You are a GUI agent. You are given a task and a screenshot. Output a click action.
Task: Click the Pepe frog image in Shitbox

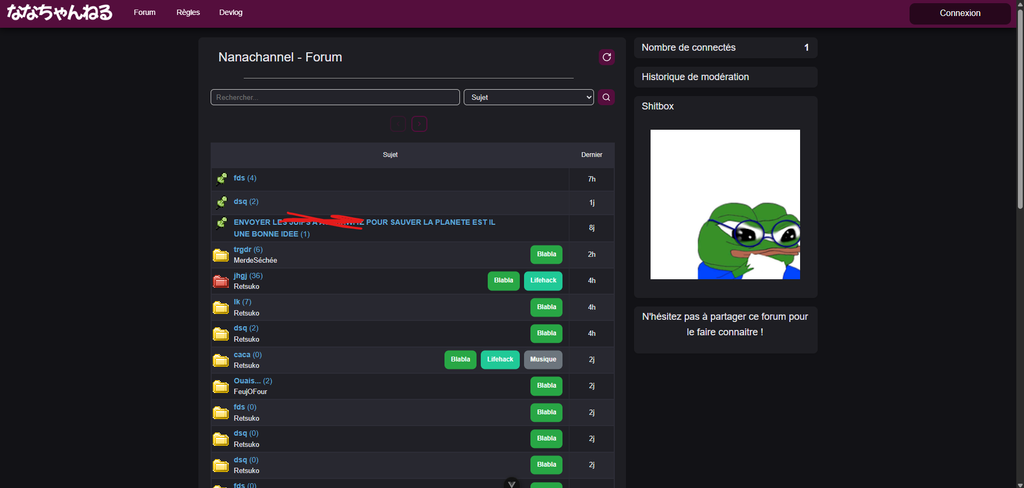[x=725, y=205]
